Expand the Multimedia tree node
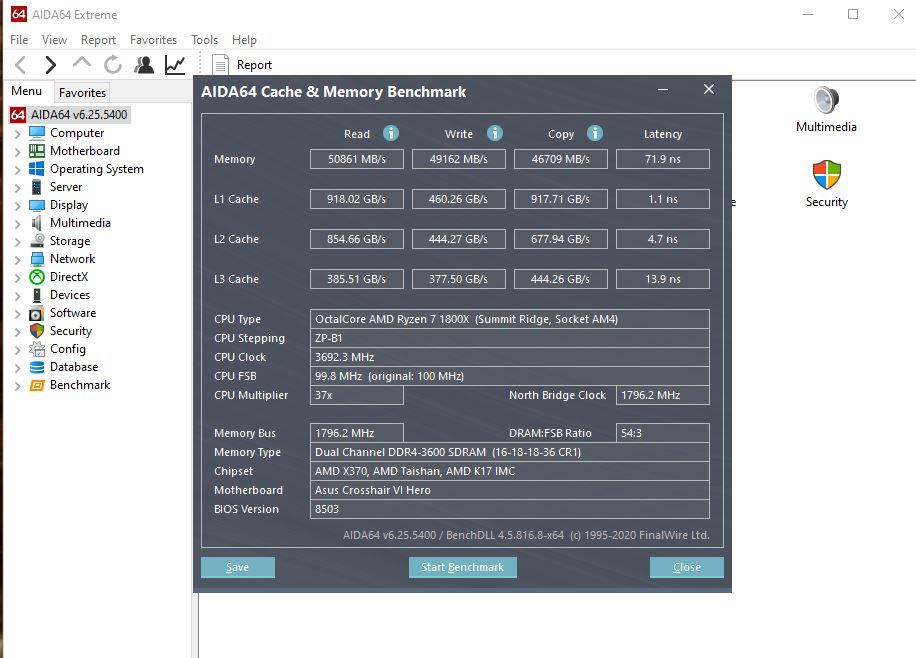The height and width of the screenshot is (658, 916). [x=18, y=224]
